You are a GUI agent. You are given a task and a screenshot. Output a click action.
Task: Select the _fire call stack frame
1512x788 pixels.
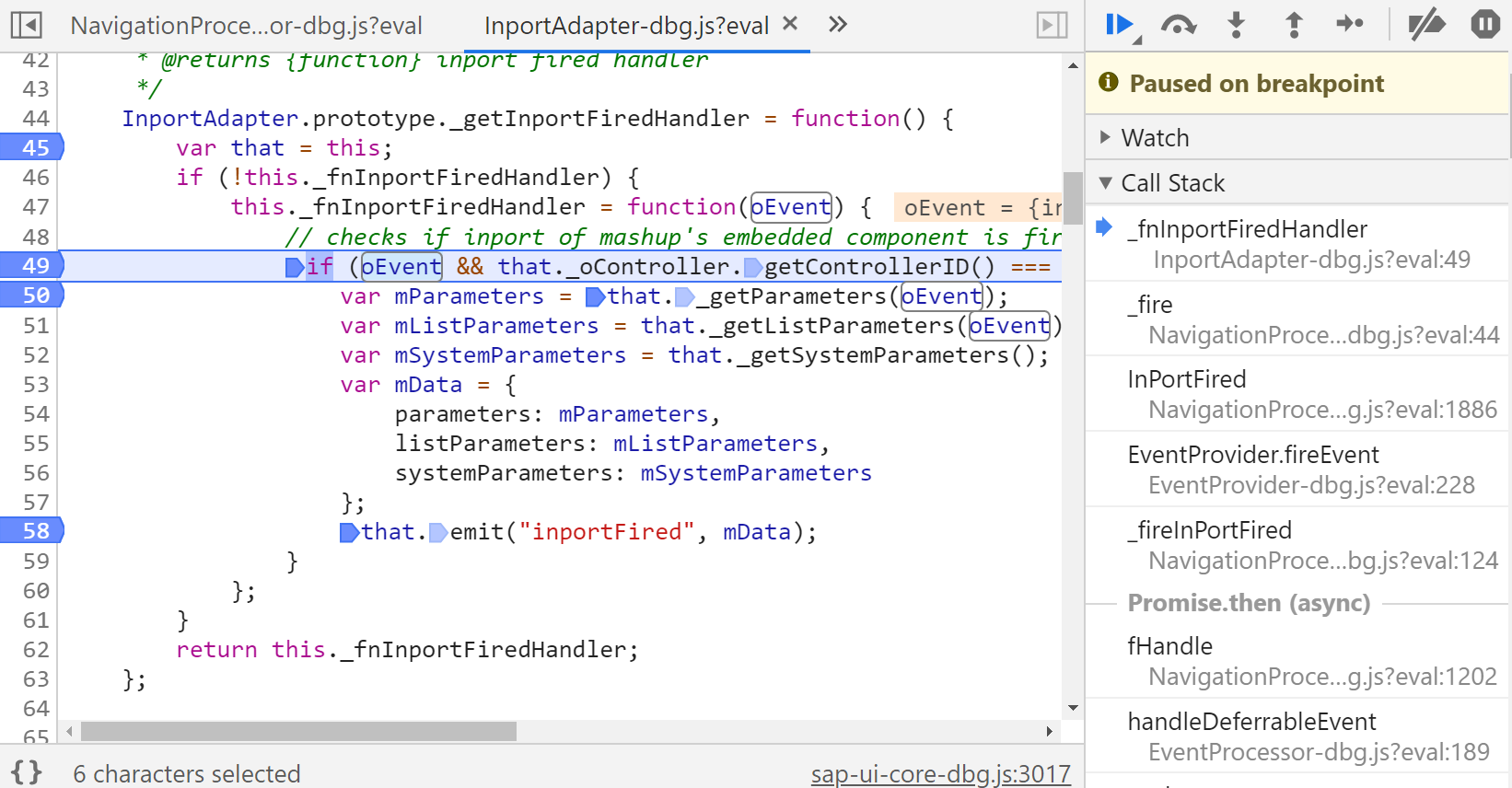[1297, 319]
